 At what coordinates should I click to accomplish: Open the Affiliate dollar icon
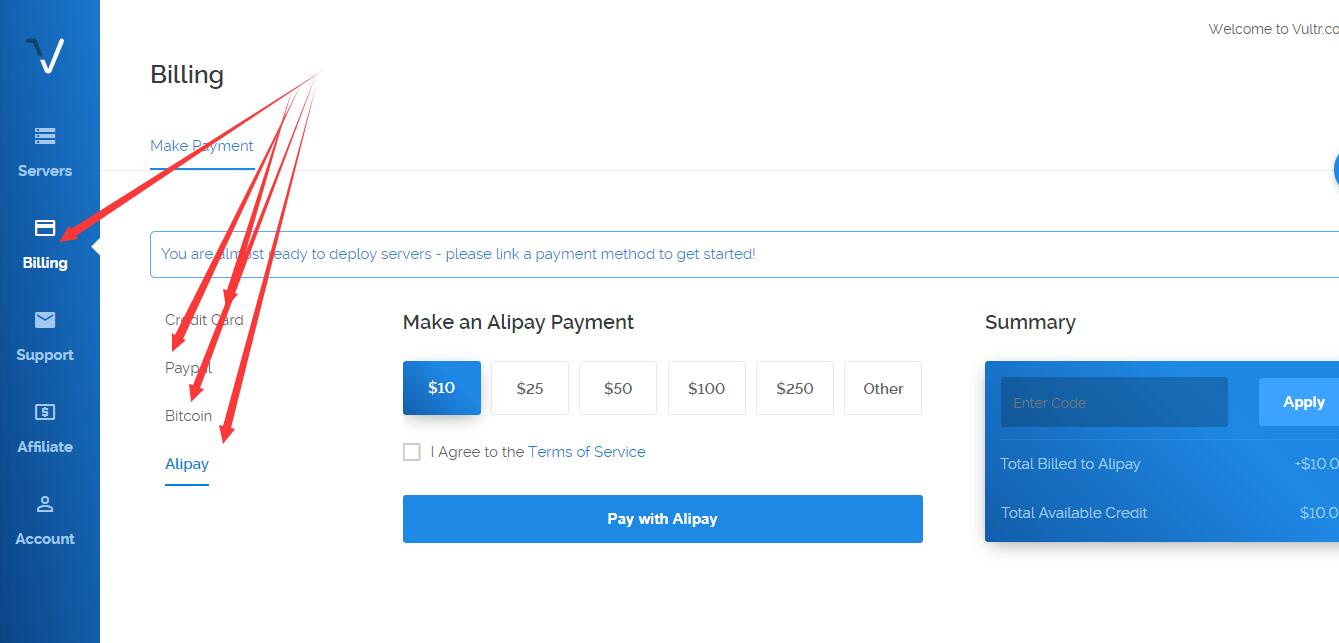tap(45, 412)
